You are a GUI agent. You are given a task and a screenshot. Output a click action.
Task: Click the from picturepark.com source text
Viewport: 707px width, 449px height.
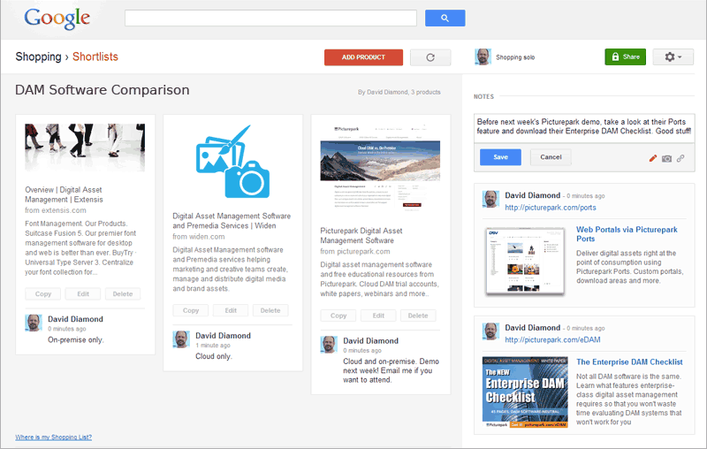click(355, 252)
